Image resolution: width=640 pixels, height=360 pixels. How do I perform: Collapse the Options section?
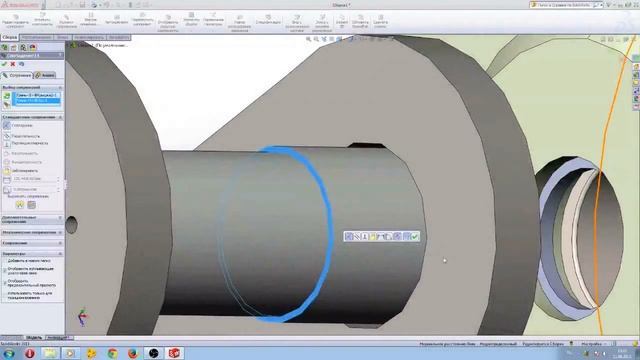point(60,253)
